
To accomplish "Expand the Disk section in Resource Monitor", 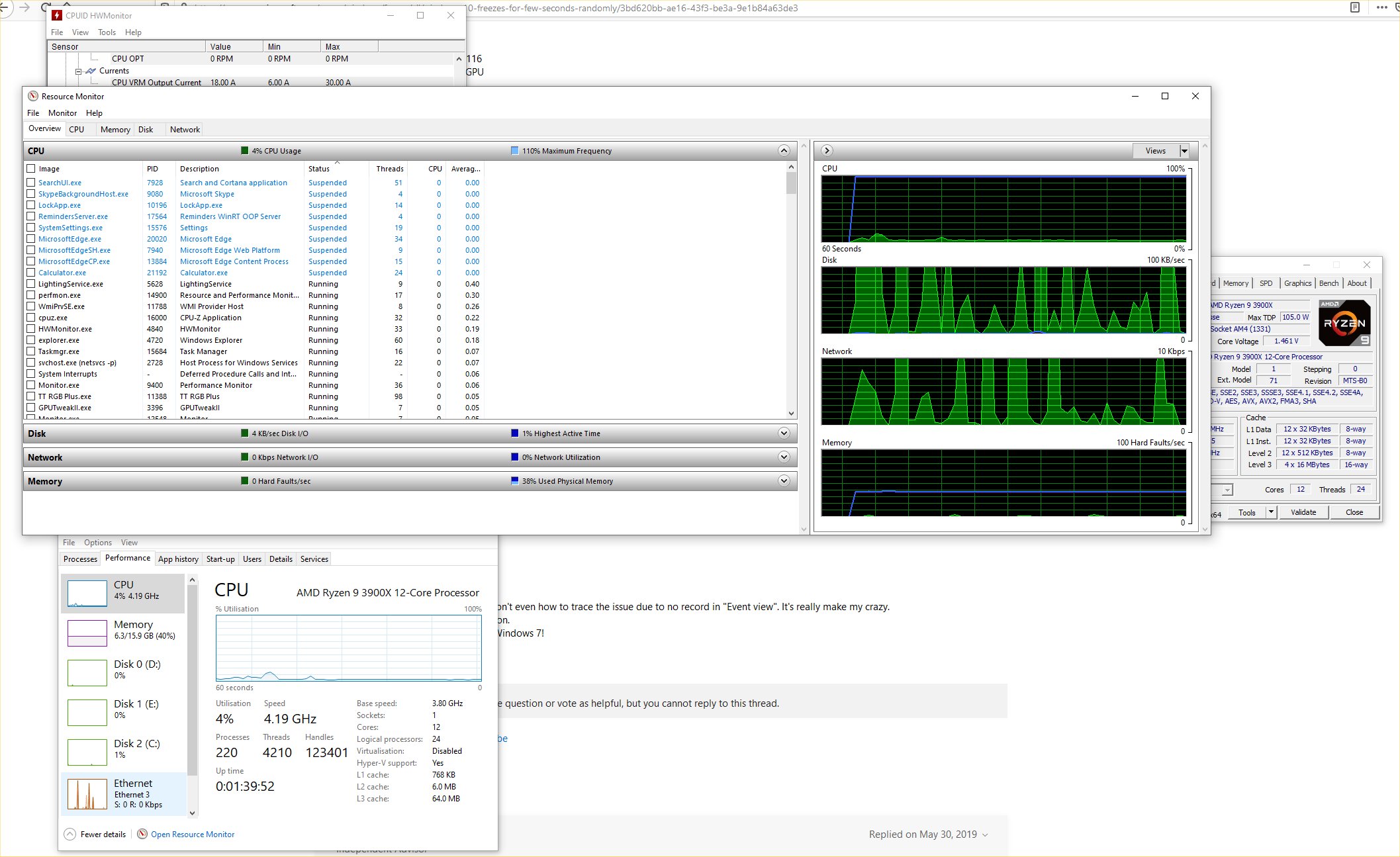I will pyautogui.click(x=784, y=433).
